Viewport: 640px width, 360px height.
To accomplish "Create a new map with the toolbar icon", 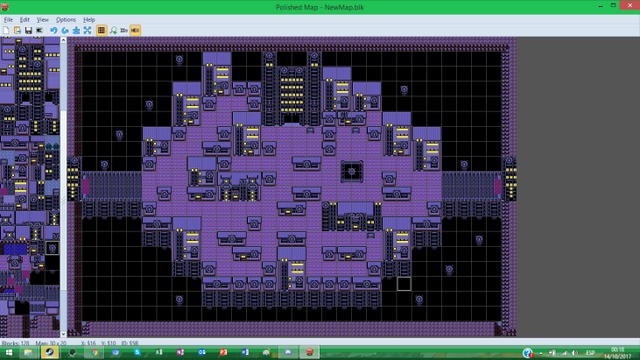I will (x=6, y=30).
